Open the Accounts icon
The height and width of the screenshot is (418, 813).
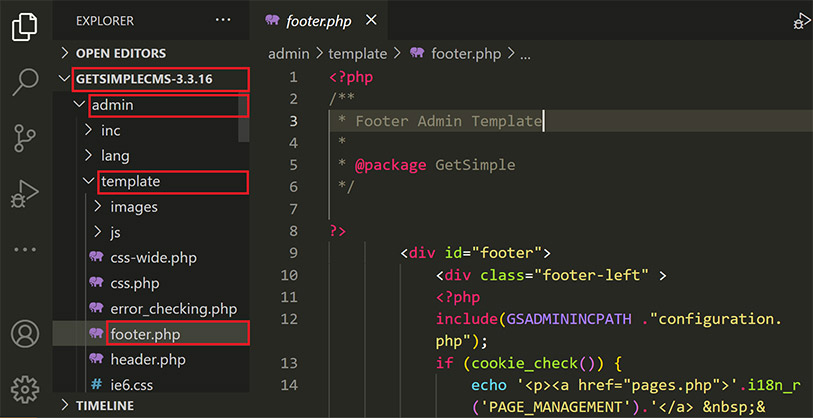point(25,333)
